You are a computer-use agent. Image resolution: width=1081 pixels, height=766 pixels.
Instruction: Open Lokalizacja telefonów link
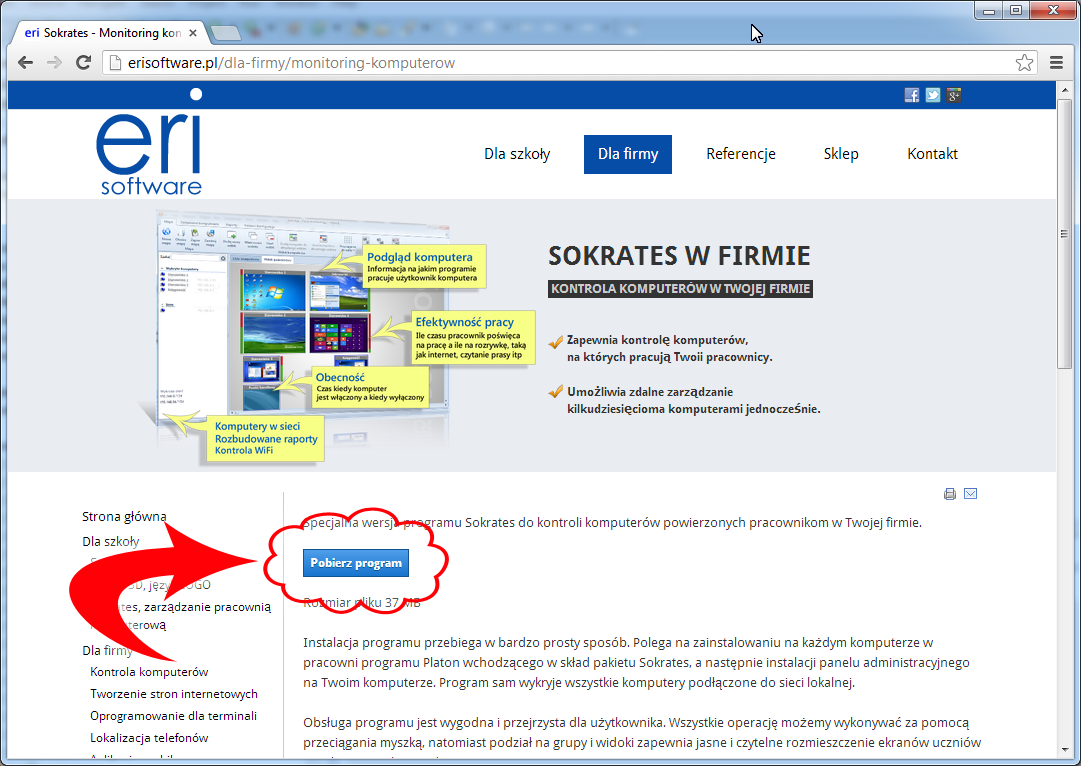point(149,738)
